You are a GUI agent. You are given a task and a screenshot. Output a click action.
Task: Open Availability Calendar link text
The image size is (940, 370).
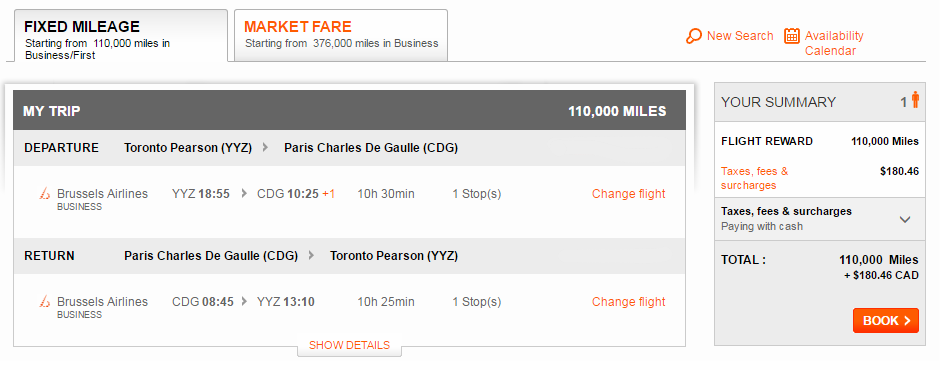[834, 43]
